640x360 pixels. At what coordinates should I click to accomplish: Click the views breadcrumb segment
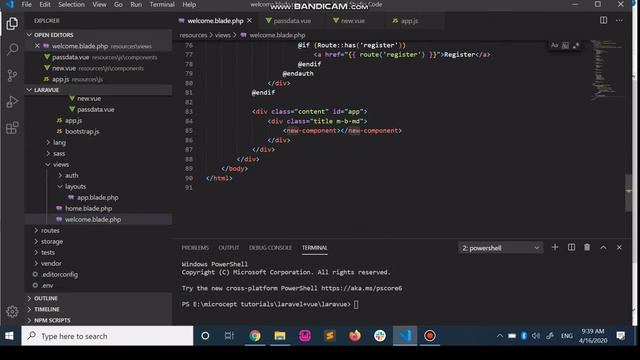223,35
